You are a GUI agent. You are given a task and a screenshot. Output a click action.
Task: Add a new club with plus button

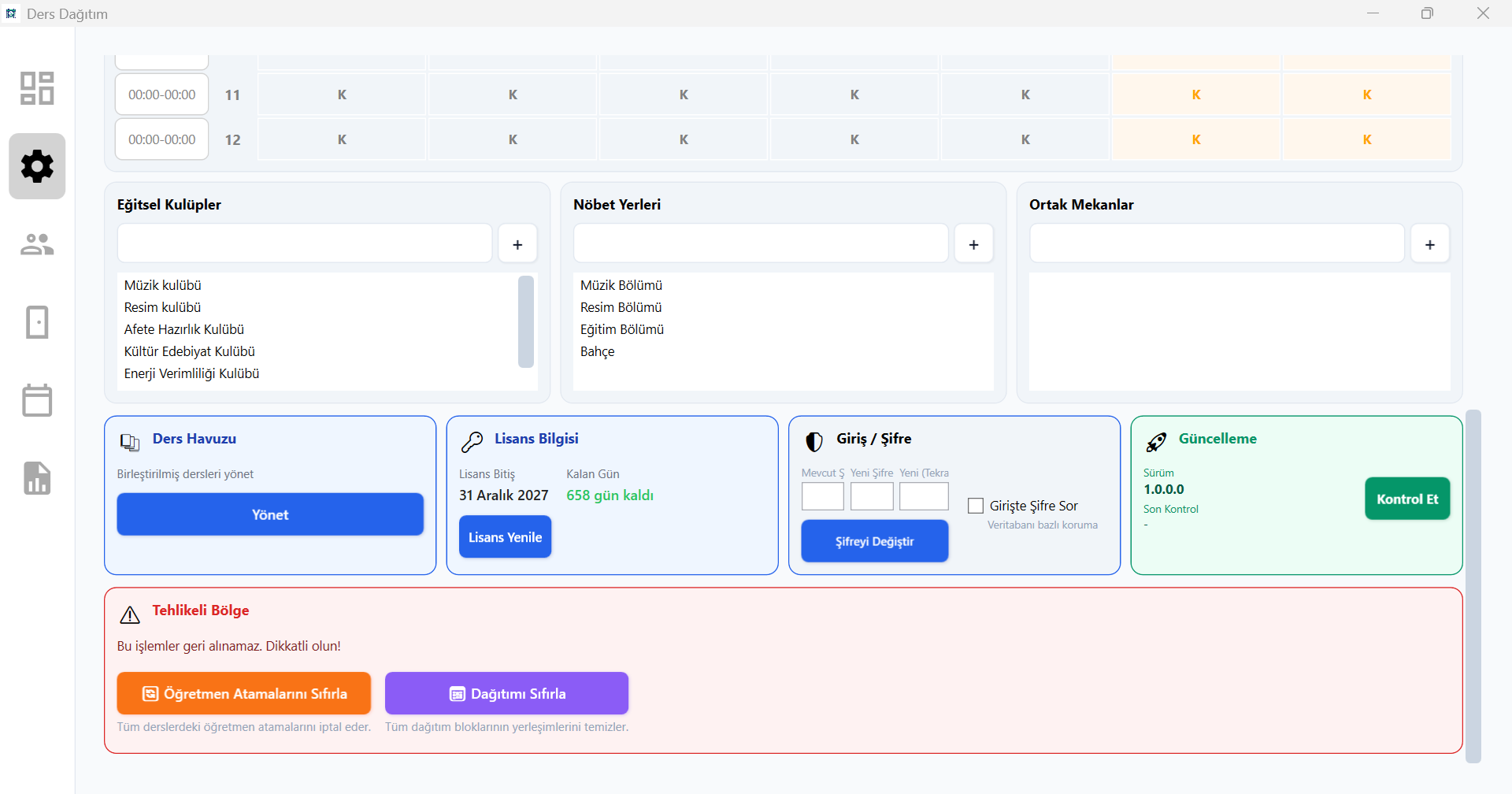(517, 244)
